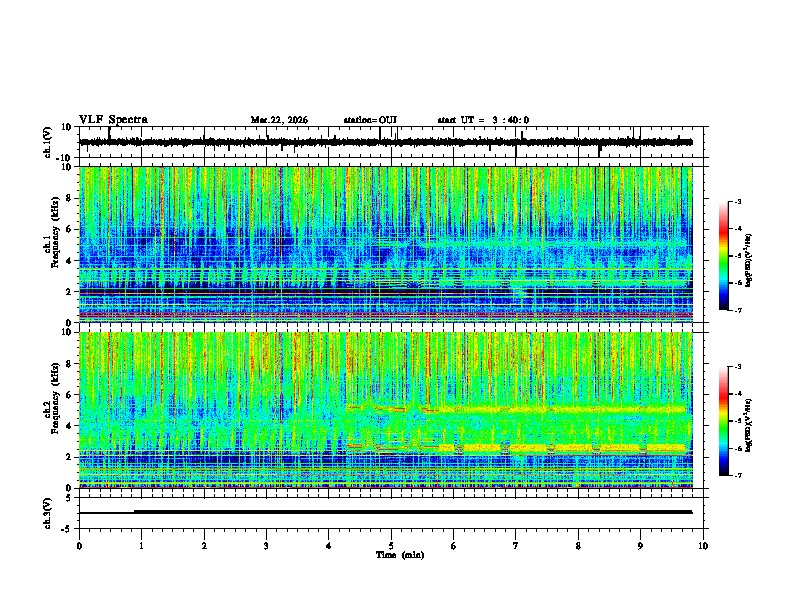
Task: Click the '-3' label on ch.1 colorbar
Action: [737, 201]
